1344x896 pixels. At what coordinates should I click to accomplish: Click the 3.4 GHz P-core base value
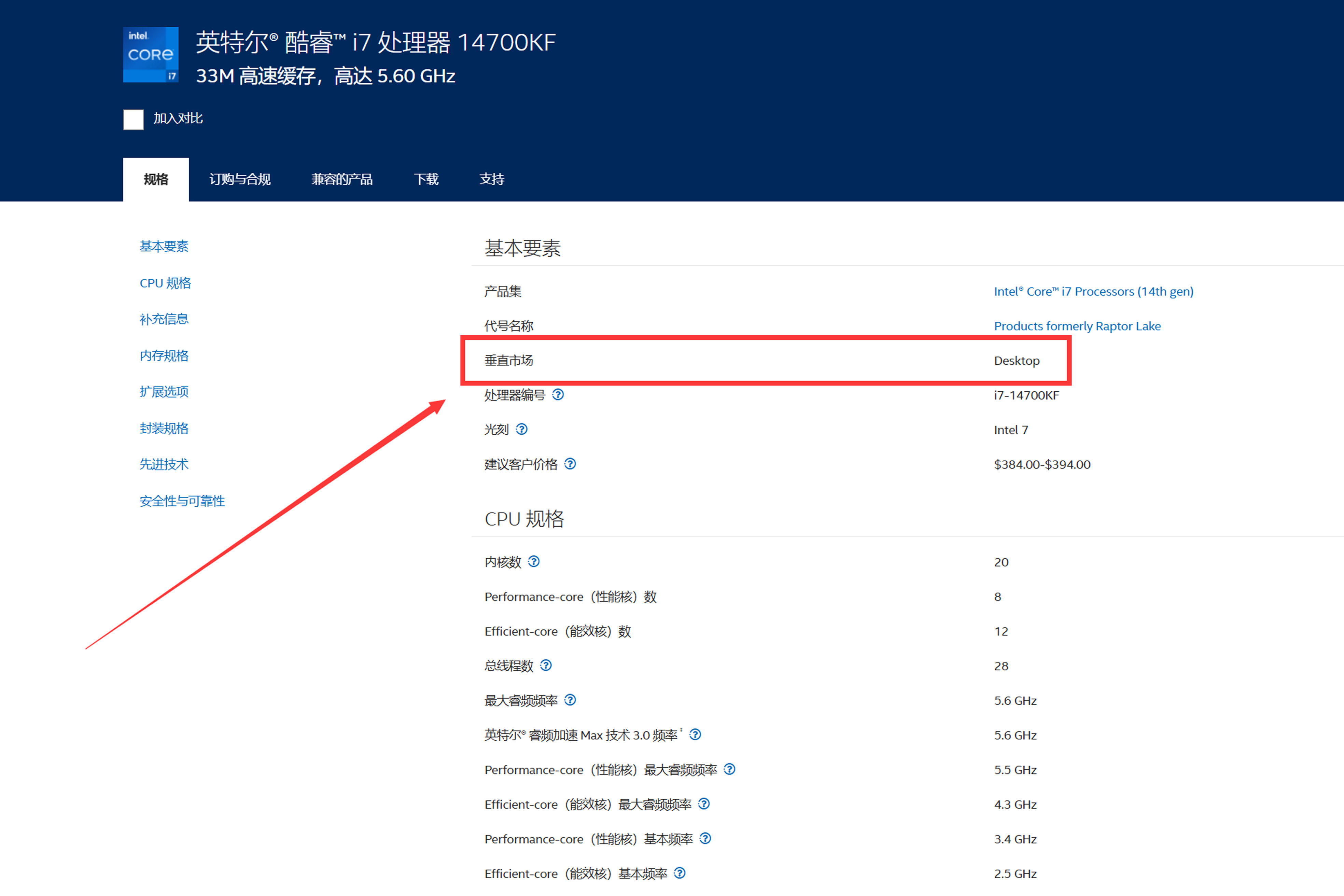[x=1016, y=839]
